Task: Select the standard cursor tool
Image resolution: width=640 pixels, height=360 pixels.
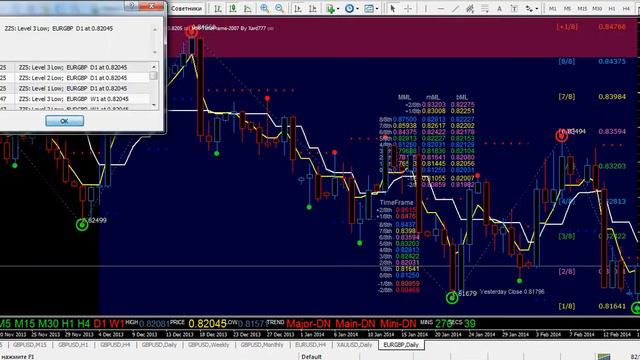Action: [x=393, y=9]
